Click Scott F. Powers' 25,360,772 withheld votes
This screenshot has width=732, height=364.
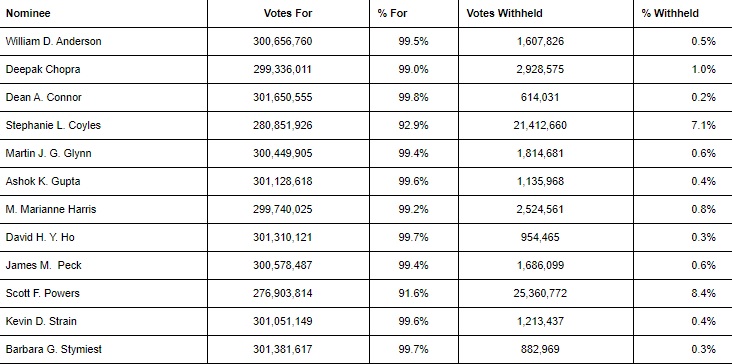540,294
